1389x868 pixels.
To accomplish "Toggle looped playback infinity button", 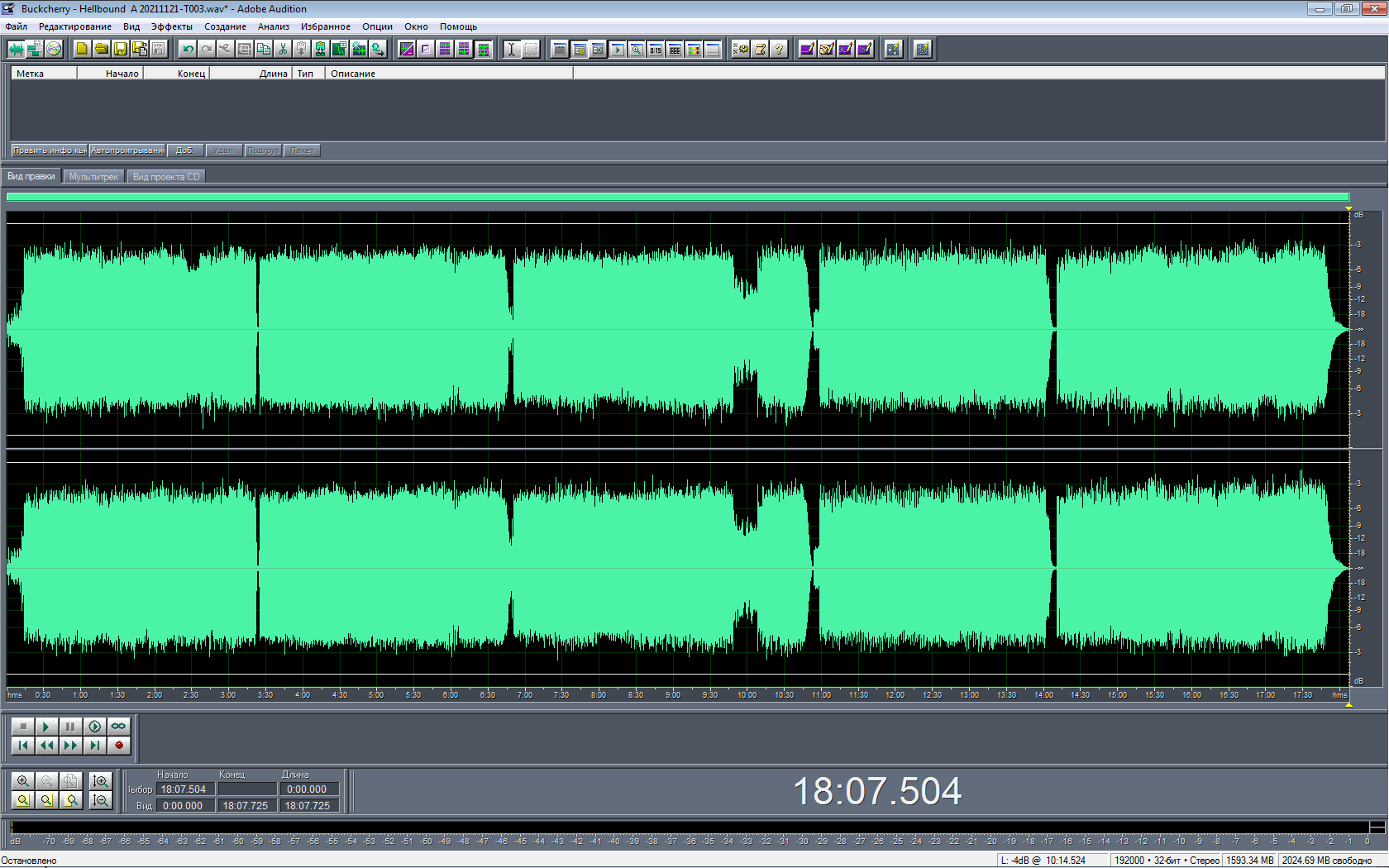I will point(119,726).
